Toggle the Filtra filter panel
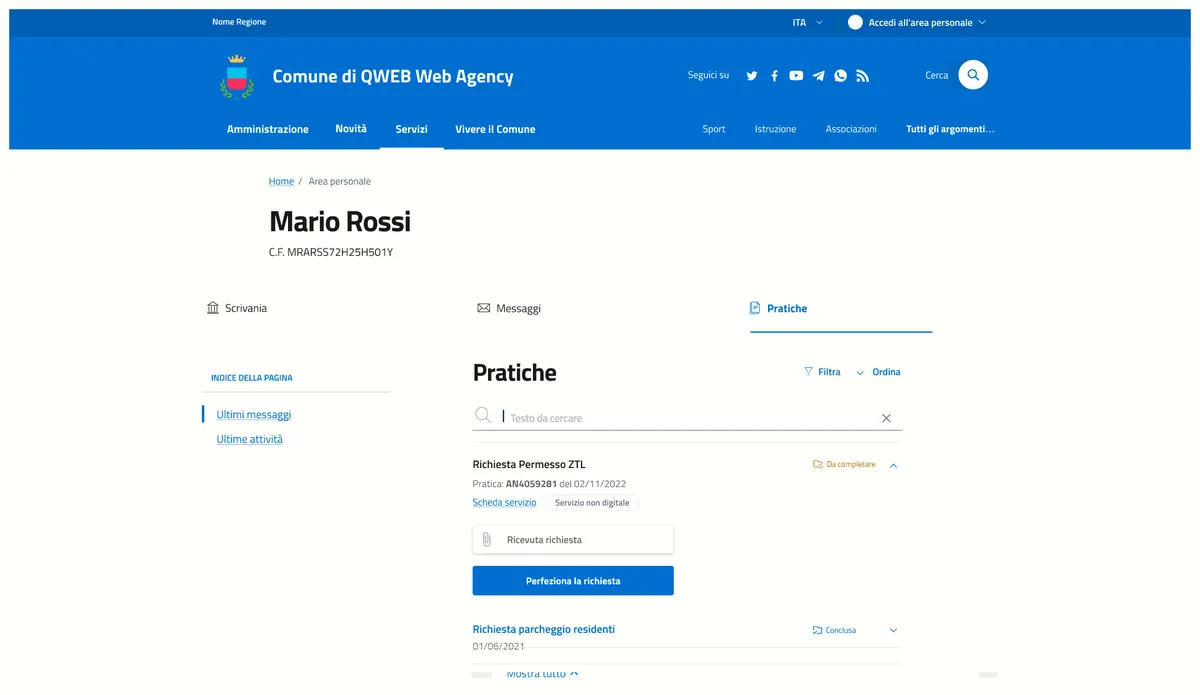The height and width of the screenshot is (695, 1200). [x=822, y=371]
